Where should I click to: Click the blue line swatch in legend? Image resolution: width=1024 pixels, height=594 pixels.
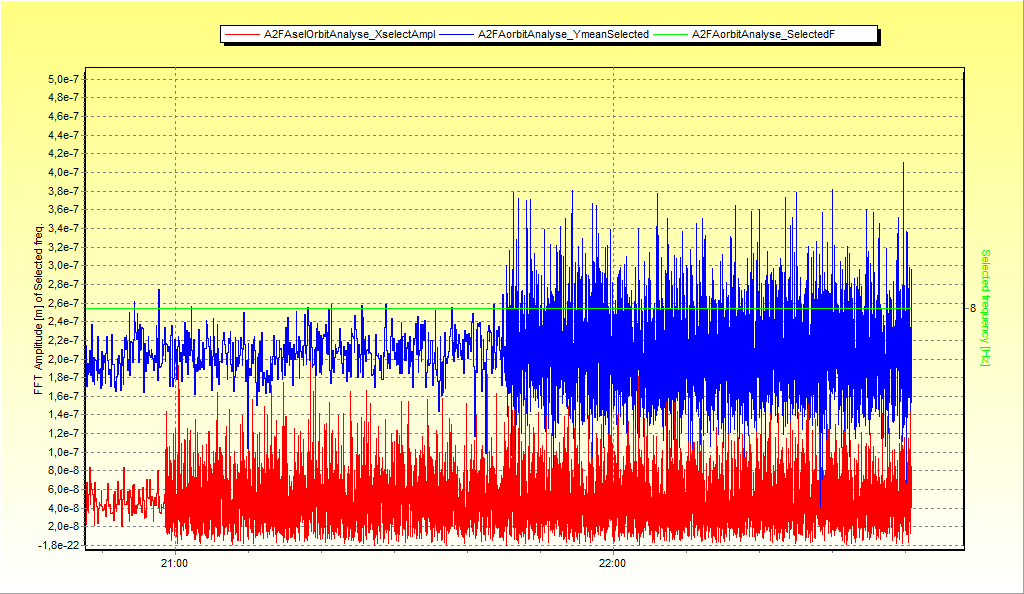pos(458,35)
